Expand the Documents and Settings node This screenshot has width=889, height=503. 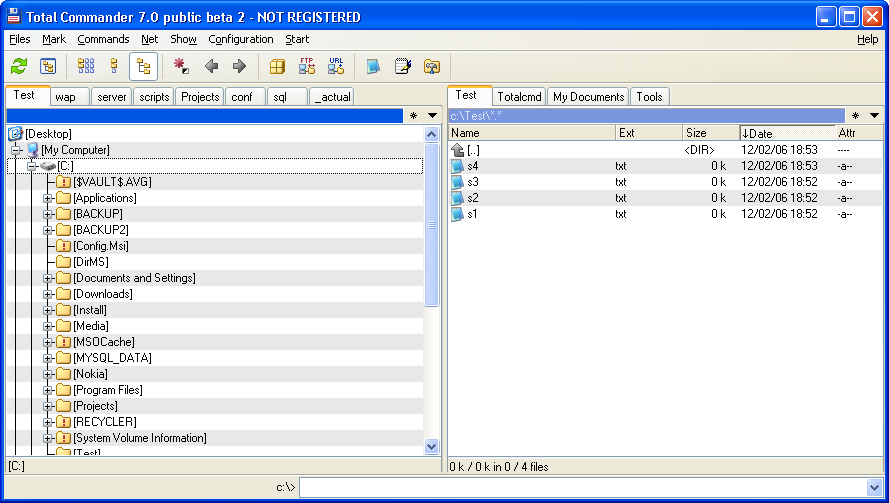(x=48, y=278)
